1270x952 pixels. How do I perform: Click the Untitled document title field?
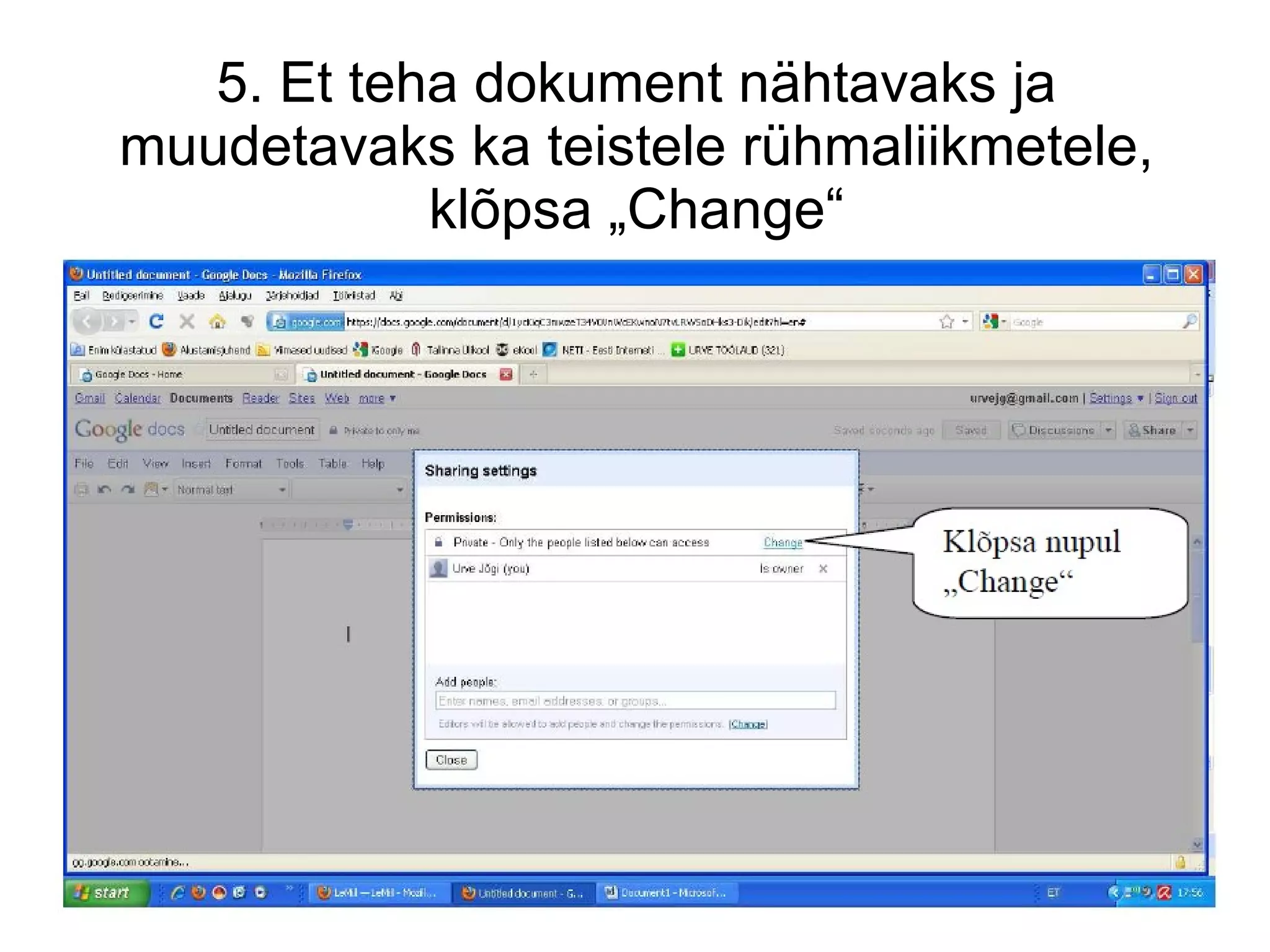click(x=262, y=430)
